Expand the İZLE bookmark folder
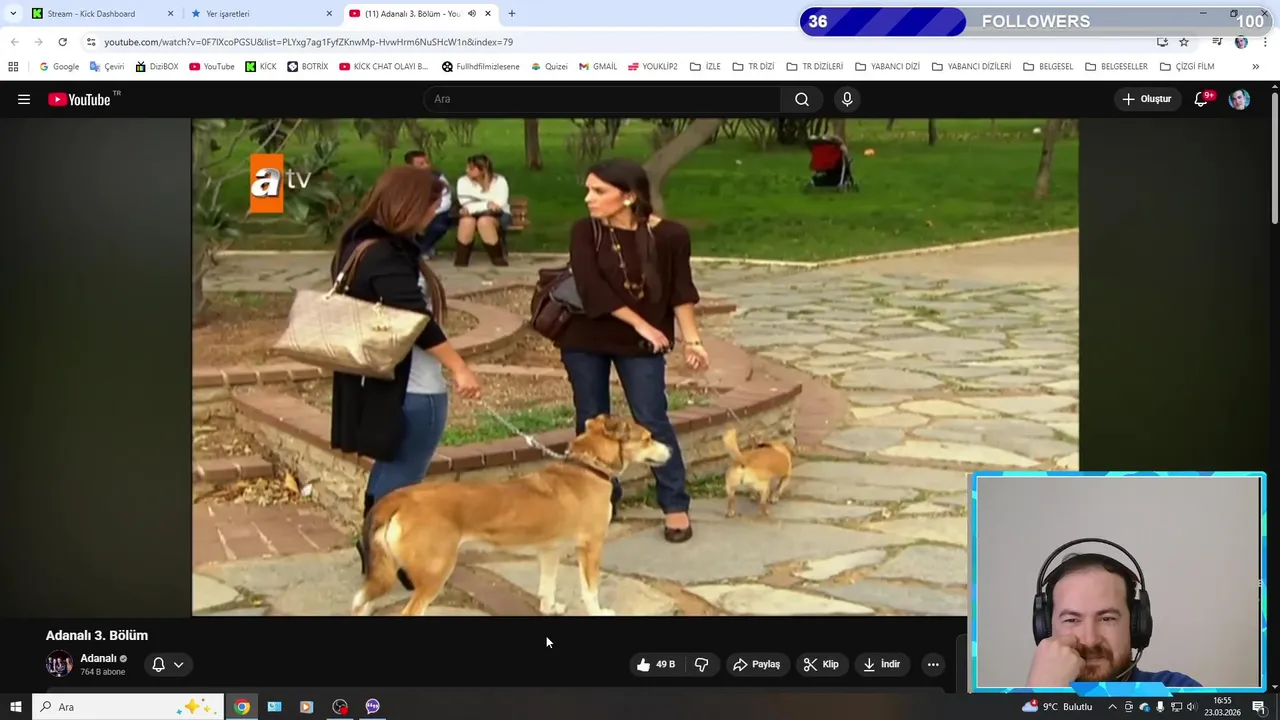The width and height of the screenshot is (1280, 720). 705,67
